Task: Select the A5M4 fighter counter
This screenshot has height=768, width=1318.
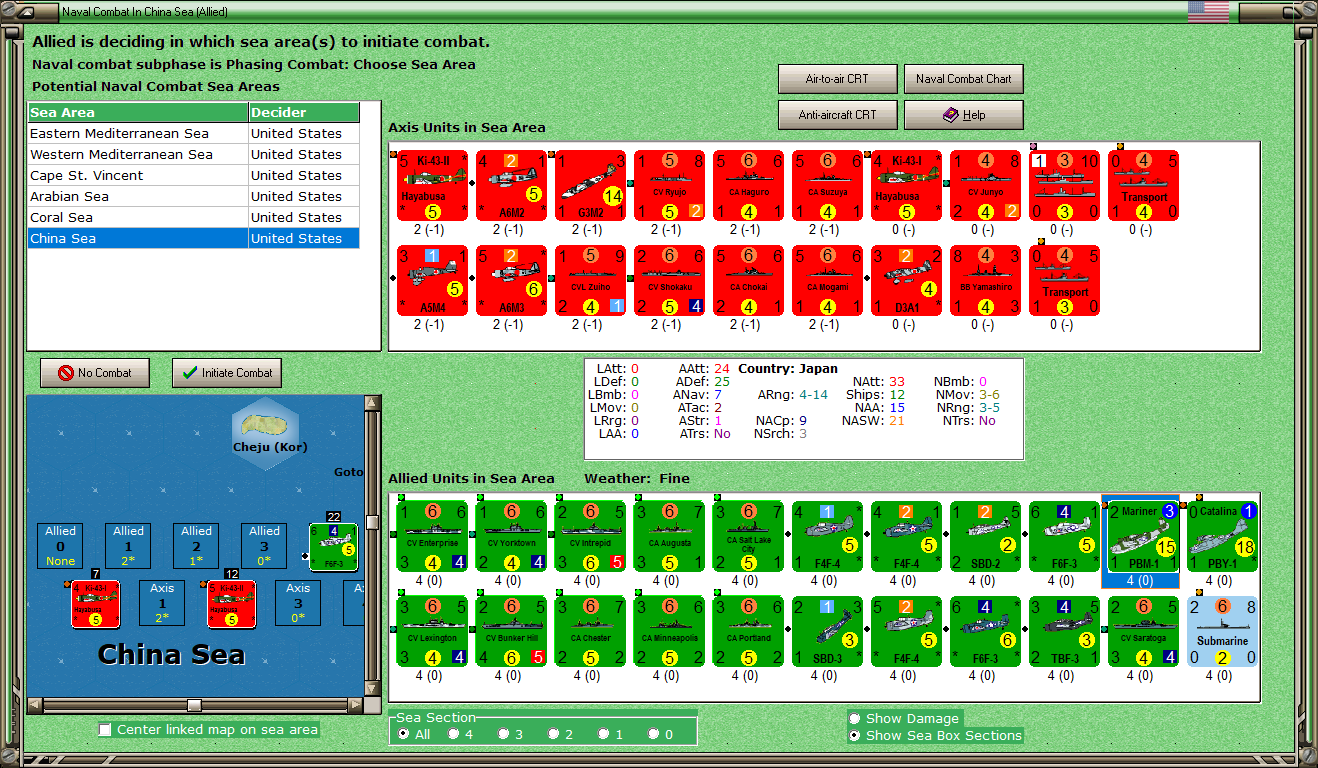Action: click(x=433, y=281)
